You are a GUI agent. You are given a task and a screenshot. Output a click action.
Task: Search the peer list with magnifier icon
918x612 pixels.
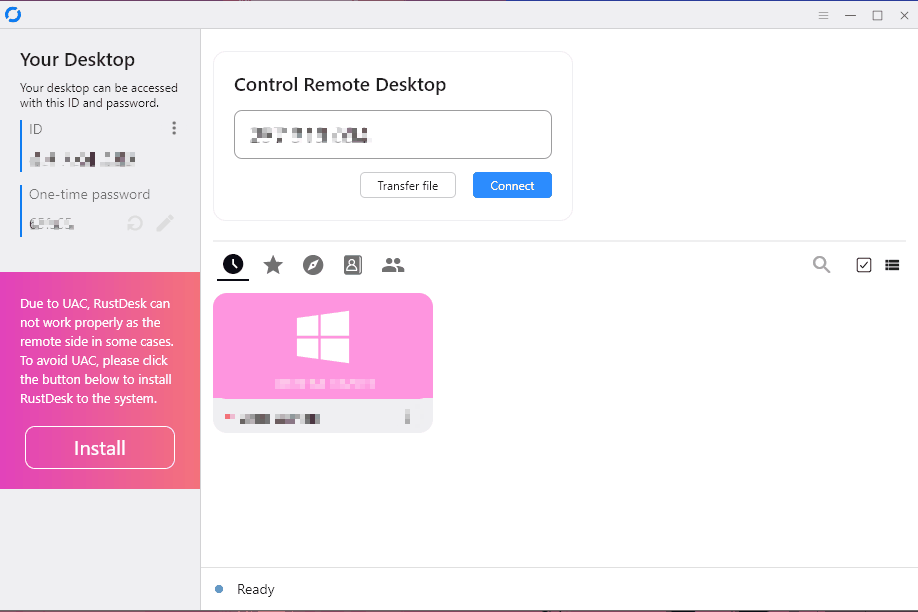point(821,265)
